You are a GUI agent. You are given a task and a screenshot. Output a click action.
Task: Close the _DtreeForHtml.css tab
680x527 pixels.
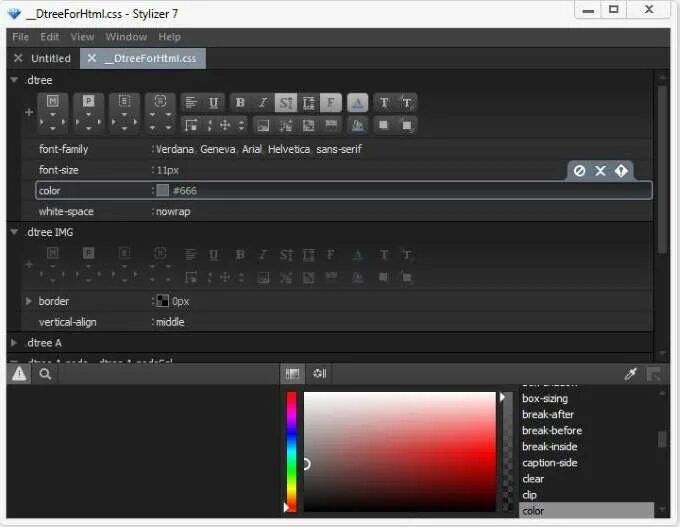(x=92, y=58)
